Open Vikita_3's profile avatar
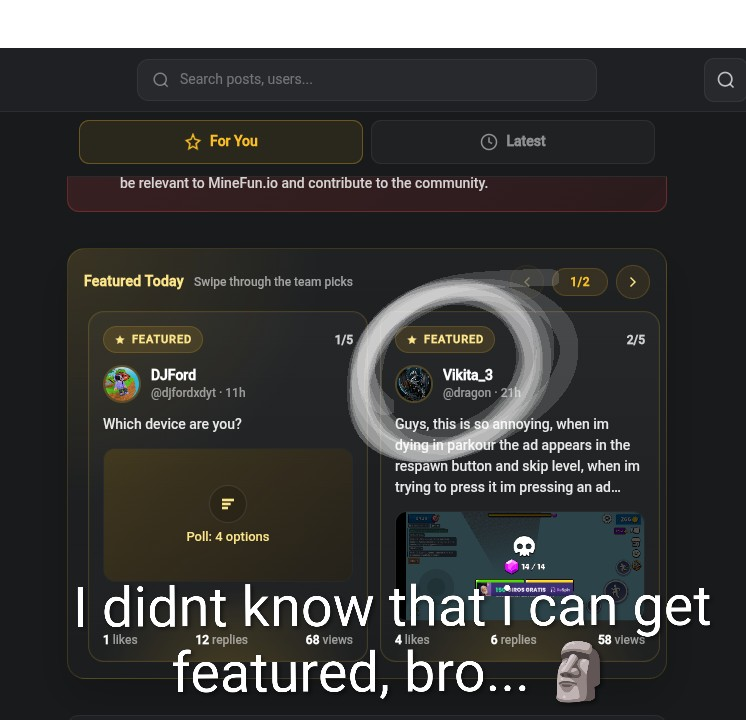This screenshot has height=720, width=746. click(x=414, y=384)
